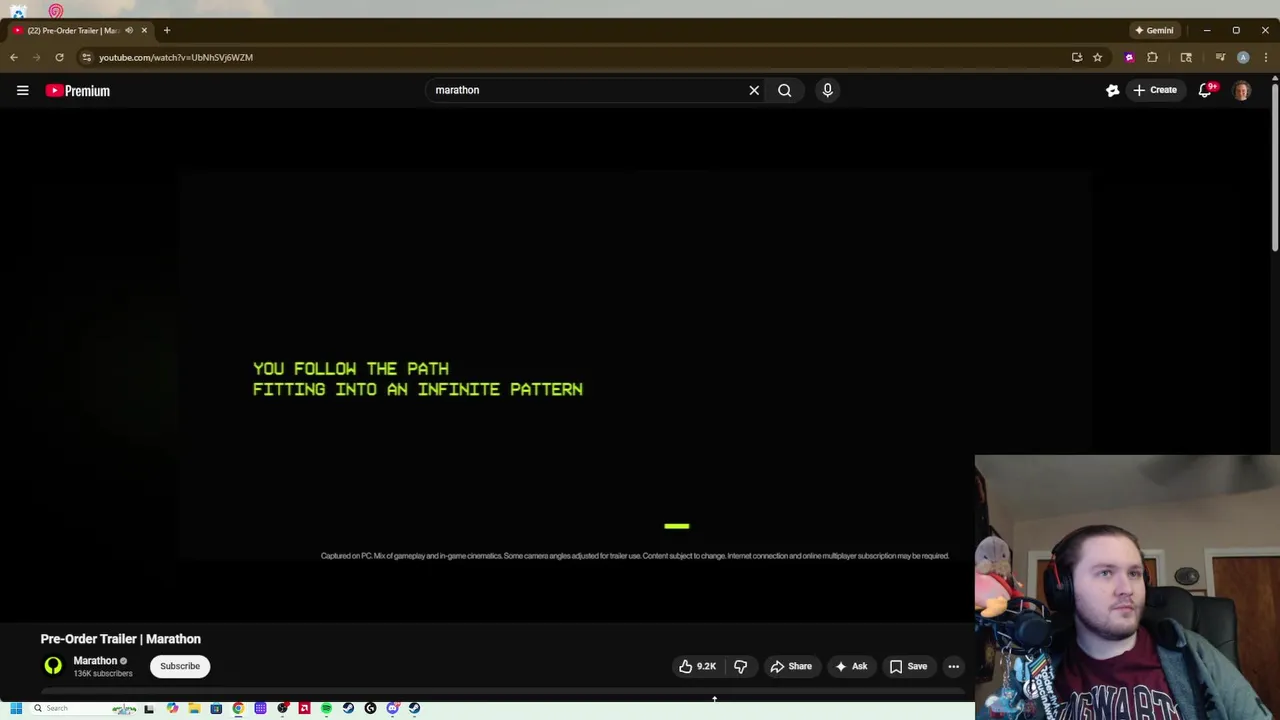Screen dimensions: 1280x720
Task: View site information icon in address bar
Action: (x=86, y=58)
